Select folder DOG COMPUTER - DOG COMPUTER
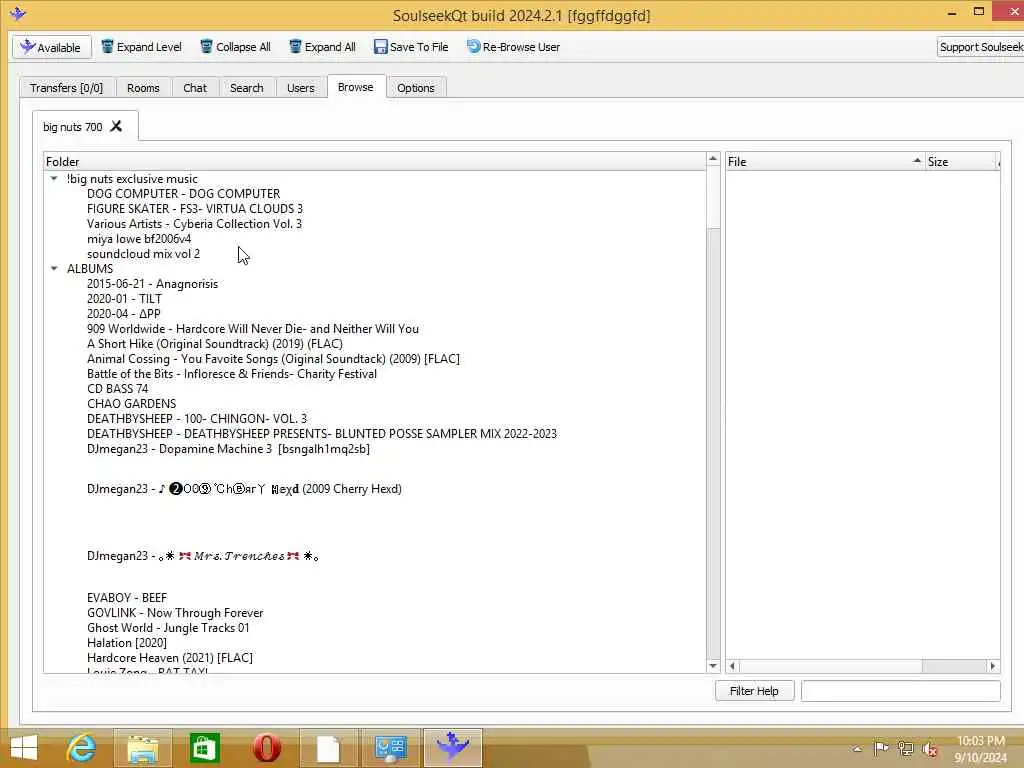 pyautogui.click(x=184, y=193)
